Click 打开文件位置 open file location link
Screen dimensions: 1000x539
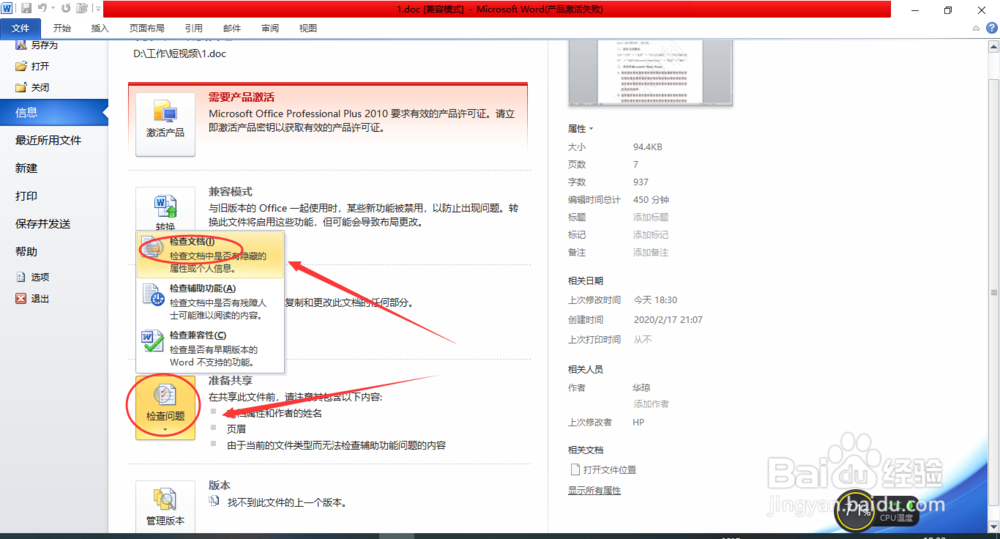point(603,470)
